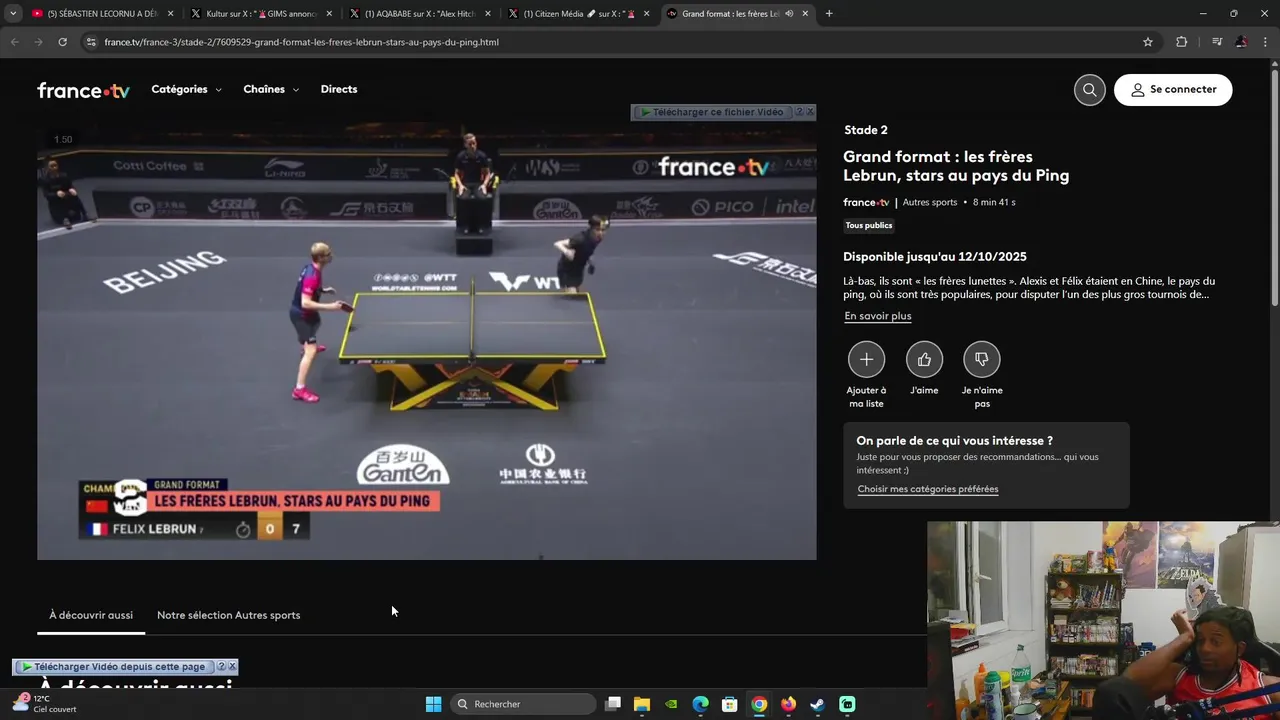Open File Explorer from the taskbar
The height and width of the screenshot is (720, 1280).
click(642, 704)
